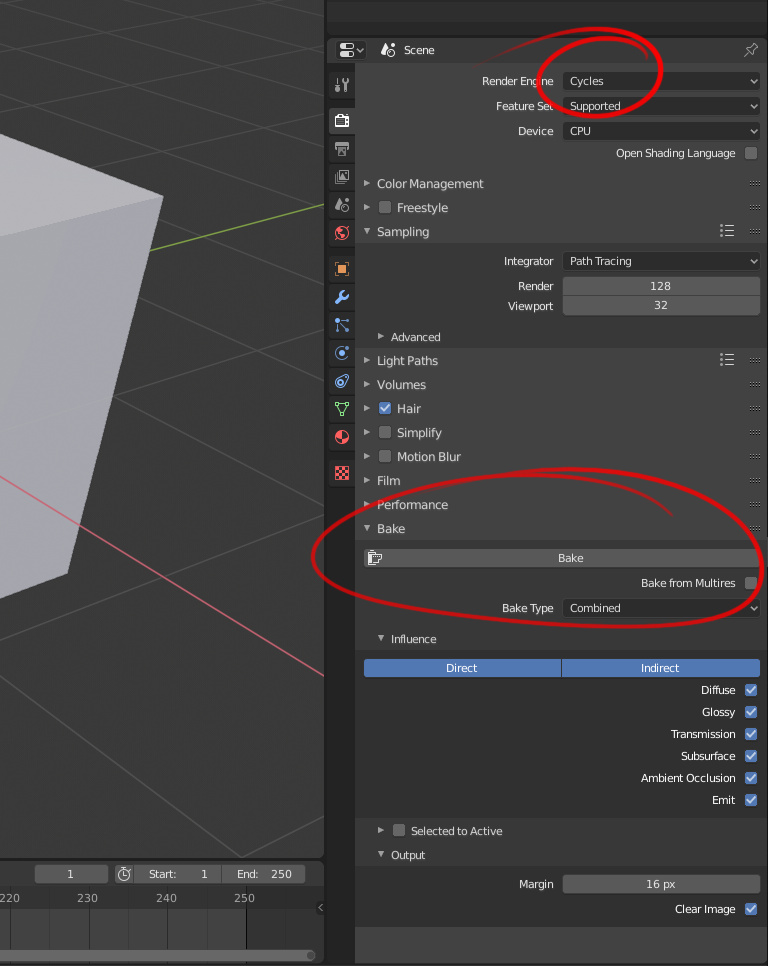
Task: Click the End frame 250 field
Action: pyautogui.click(x=264, y=874)
